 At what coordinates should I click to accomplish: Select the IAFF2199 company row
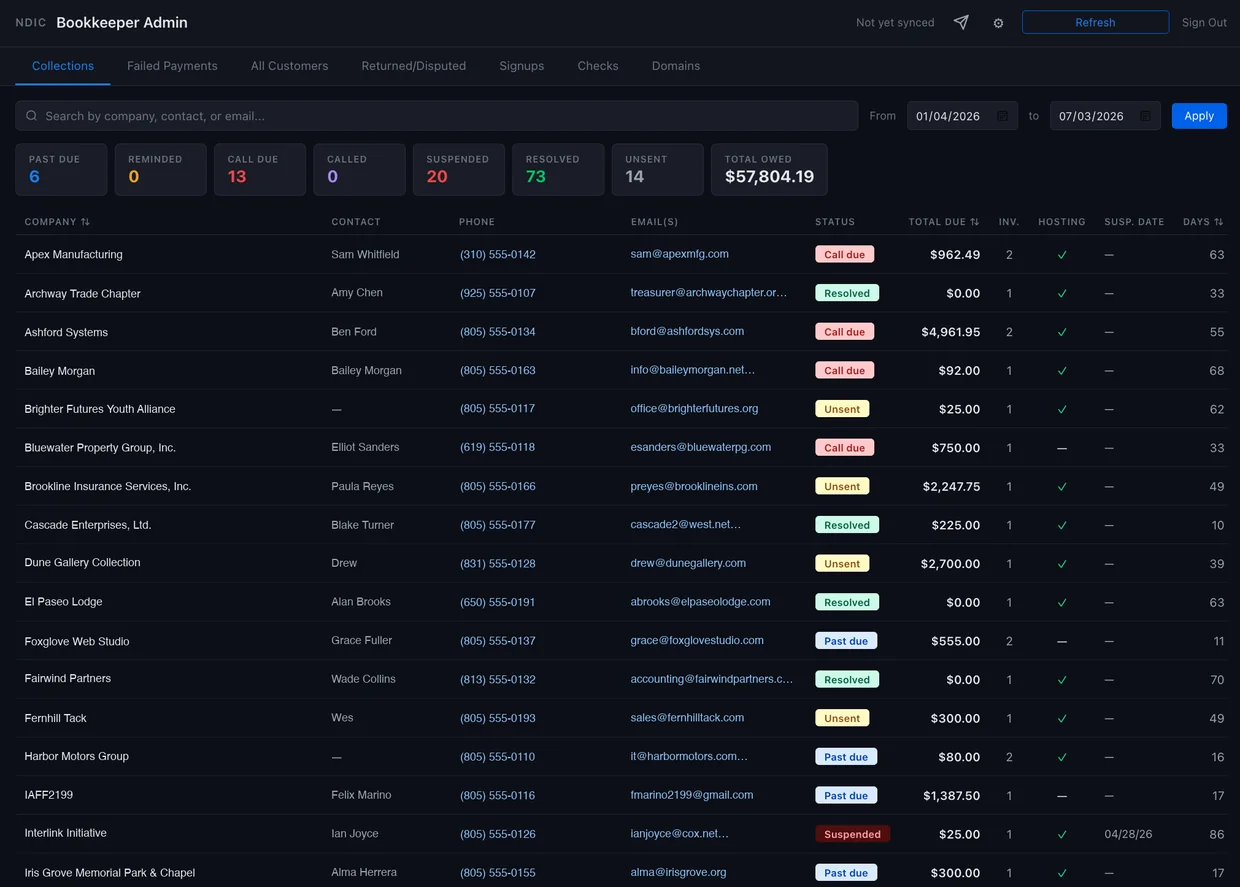pos(621,796)
